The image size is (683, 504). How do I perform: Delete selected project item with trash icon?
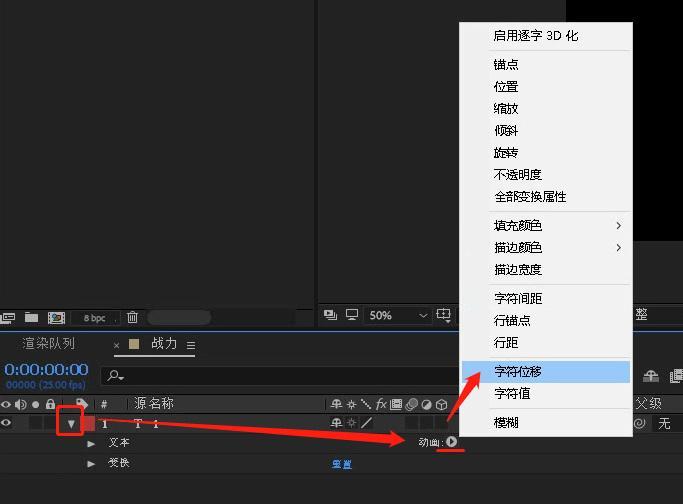[x=132, y=317]
